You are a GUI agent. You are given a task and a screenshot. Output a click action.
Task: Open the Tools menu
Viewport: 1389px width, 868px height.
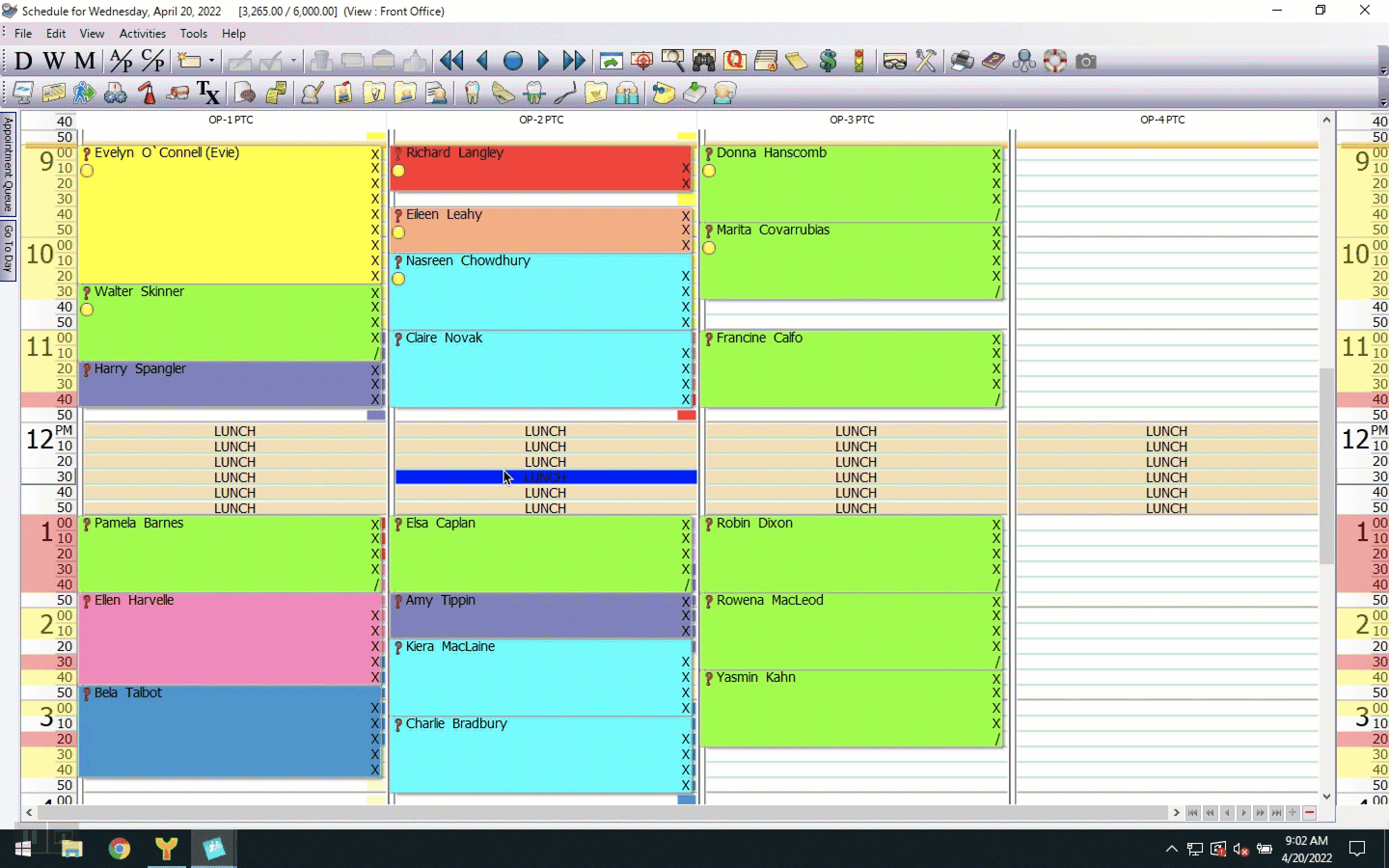194,34
